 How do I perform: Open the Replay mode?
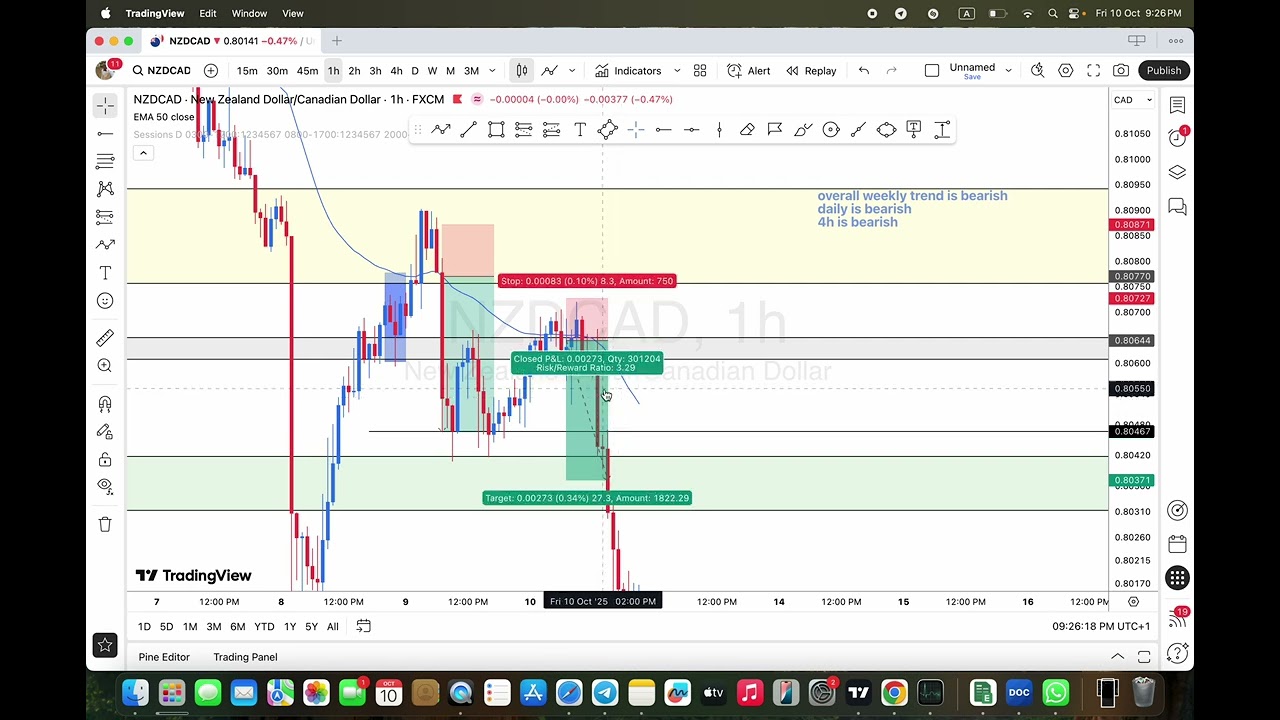click(811, 70)
